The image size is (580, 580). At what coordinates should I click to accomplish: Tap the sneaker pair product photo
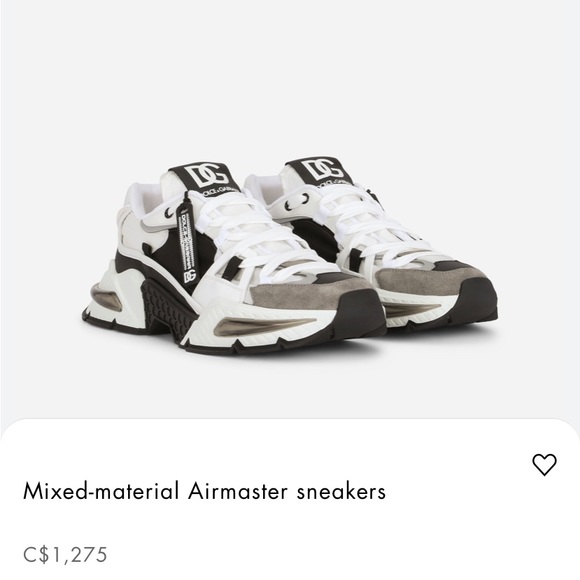coord(290,255)
